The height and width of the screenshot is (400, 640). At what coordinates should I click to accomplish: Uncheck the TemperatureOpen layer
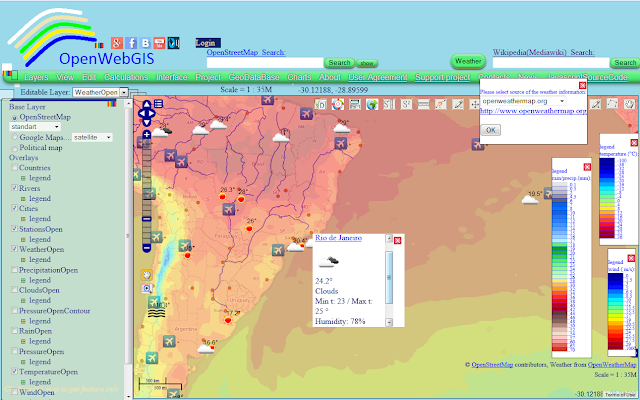(x=14, y=371)
